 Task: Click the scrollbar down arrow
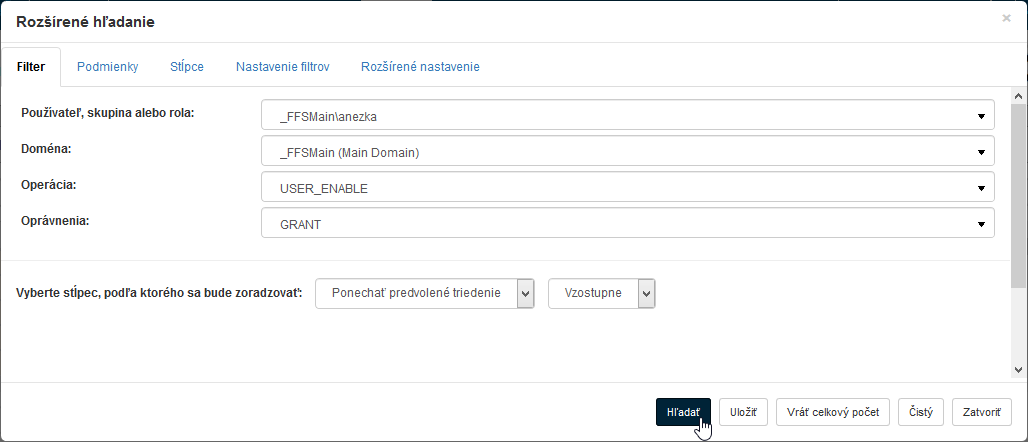(x=1019, y=365)
